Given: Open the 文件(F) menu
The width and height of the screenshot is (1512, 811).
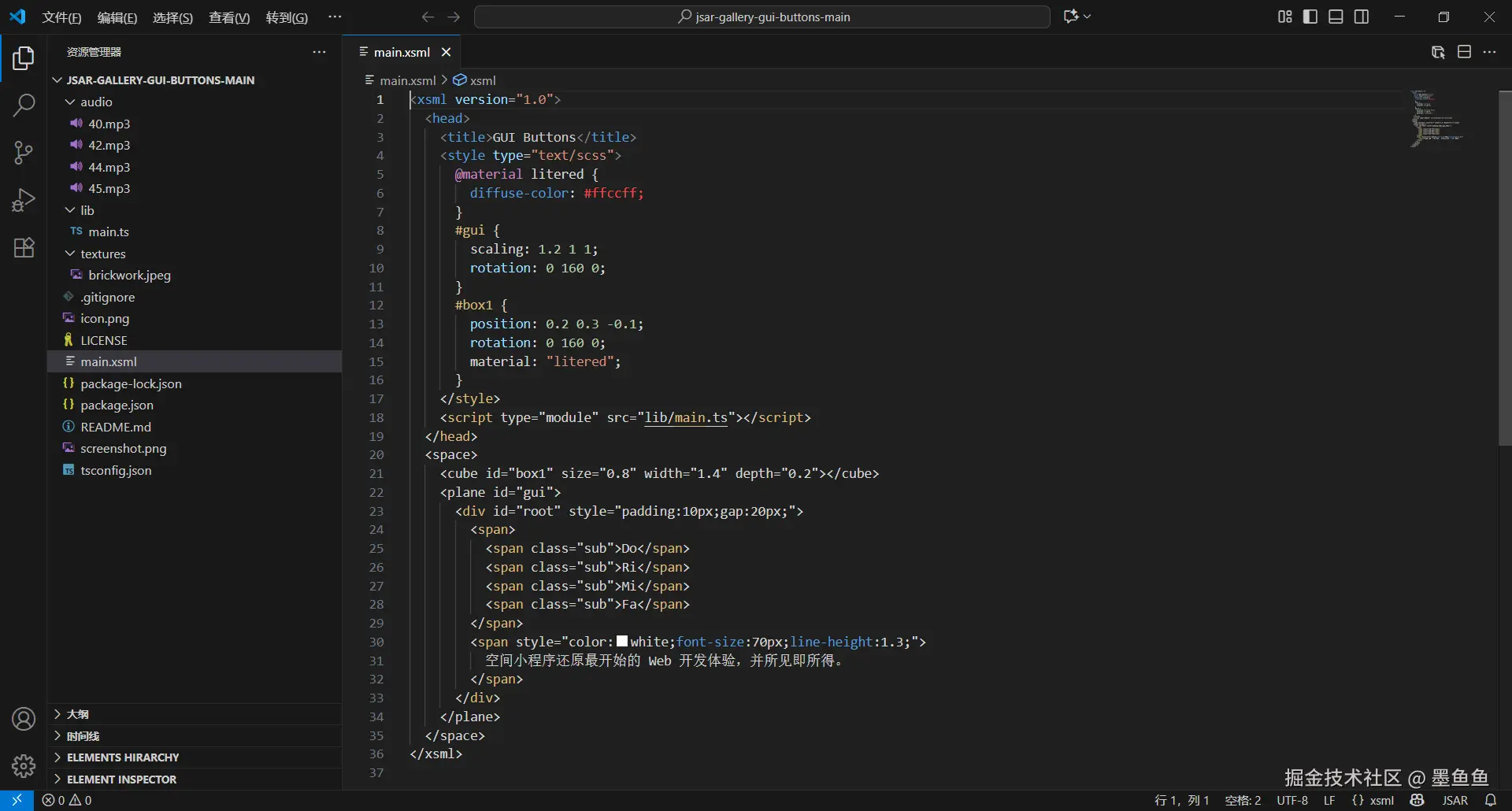Looking at the screenshot, I should (x=61, y=17).
